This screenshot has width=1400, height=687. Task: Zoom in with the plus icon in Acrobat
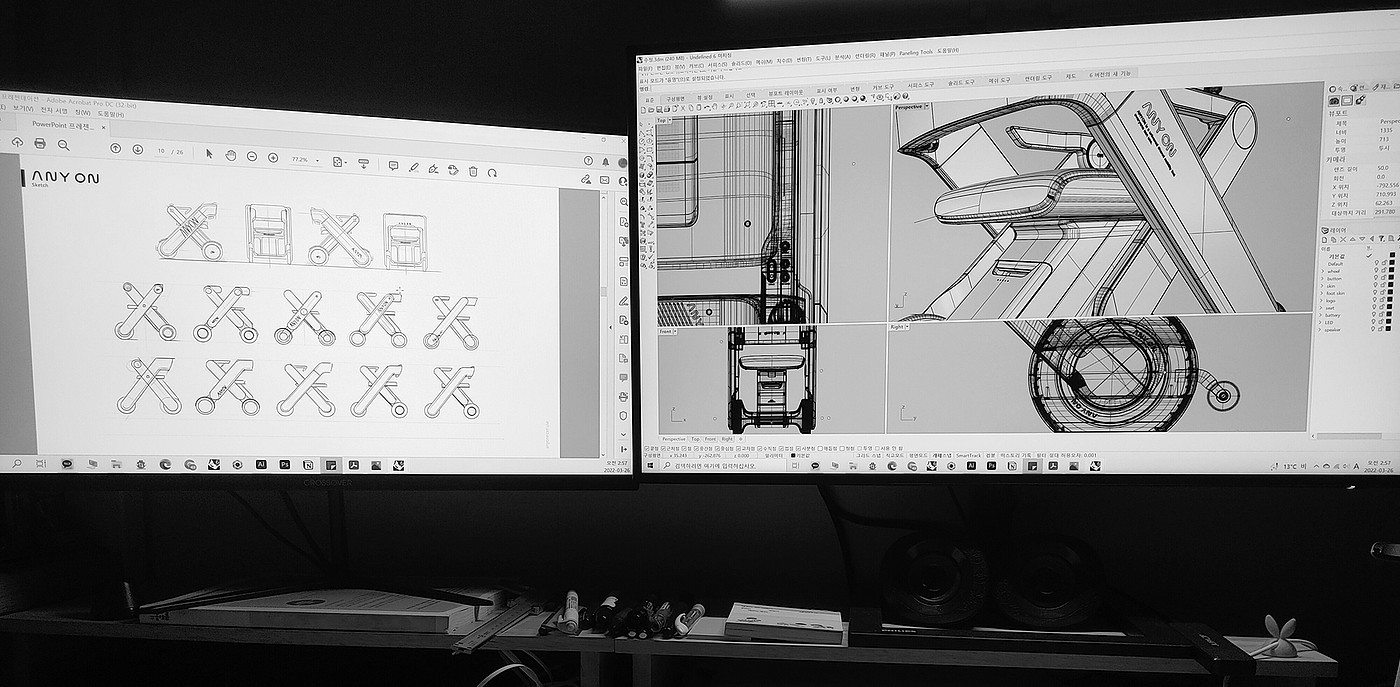pos(273,157)
